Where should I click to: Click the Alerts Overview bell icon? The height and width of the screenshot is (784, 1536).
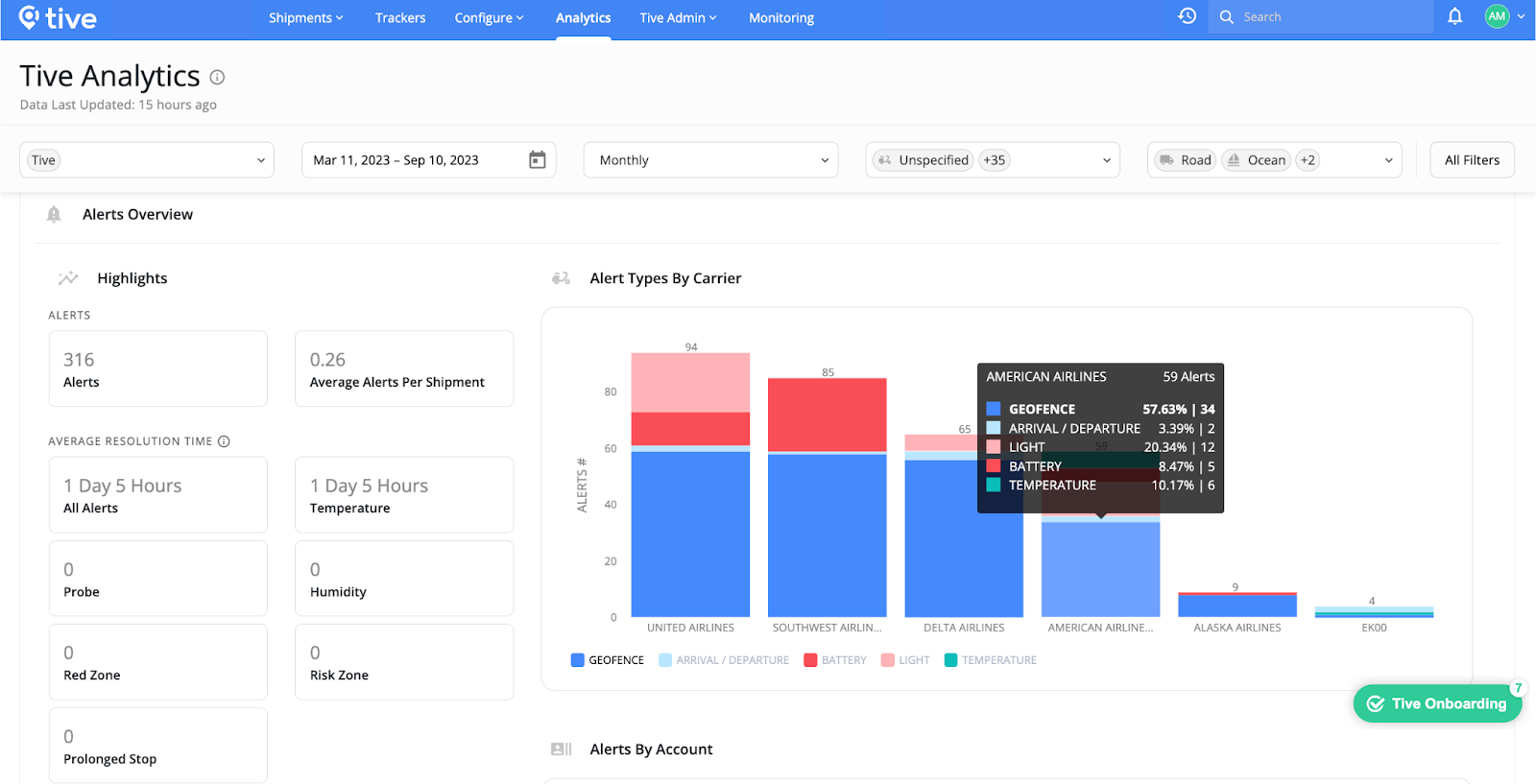(54, 215)
